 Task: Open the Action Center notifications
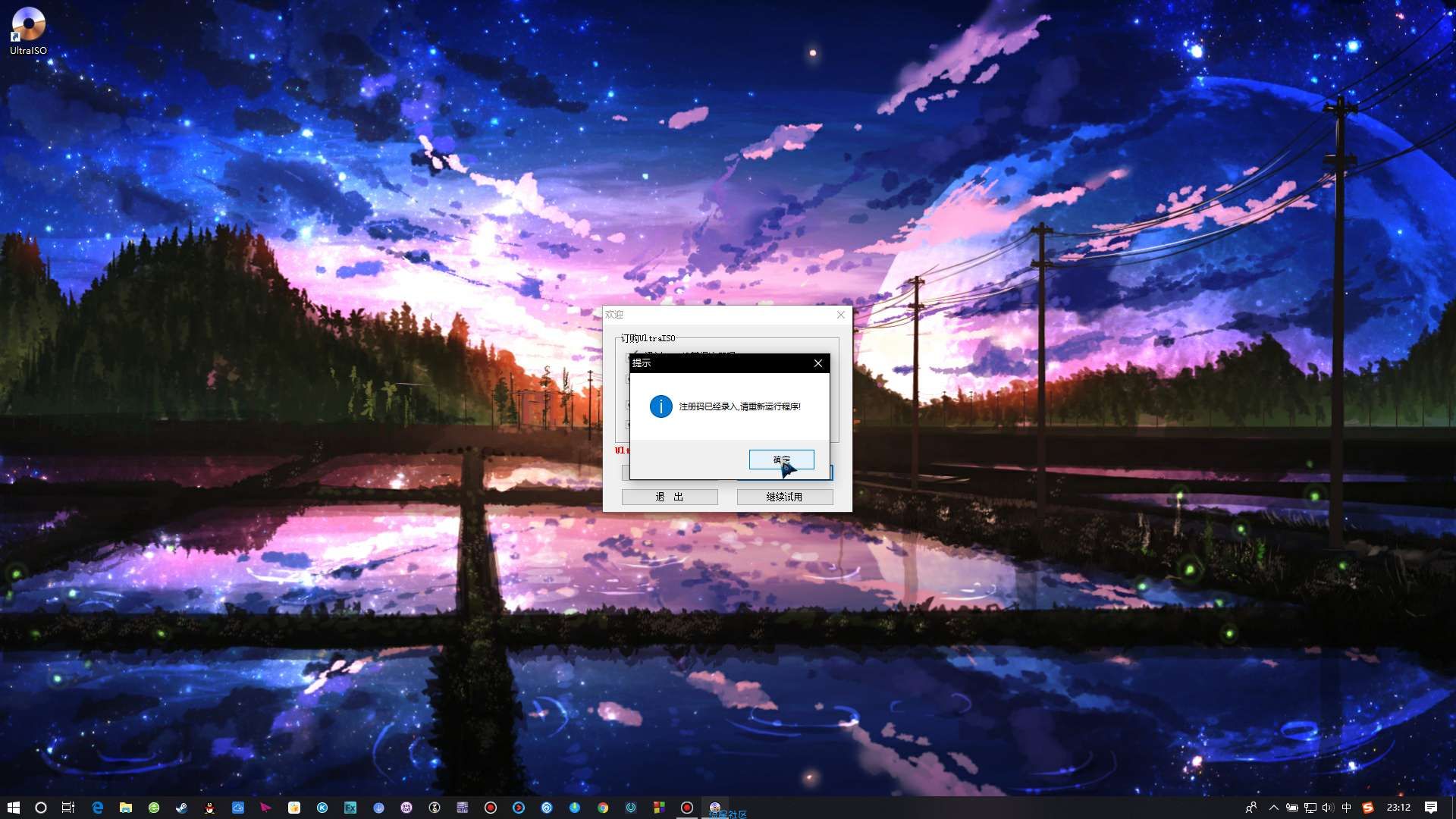[1431, 808]
